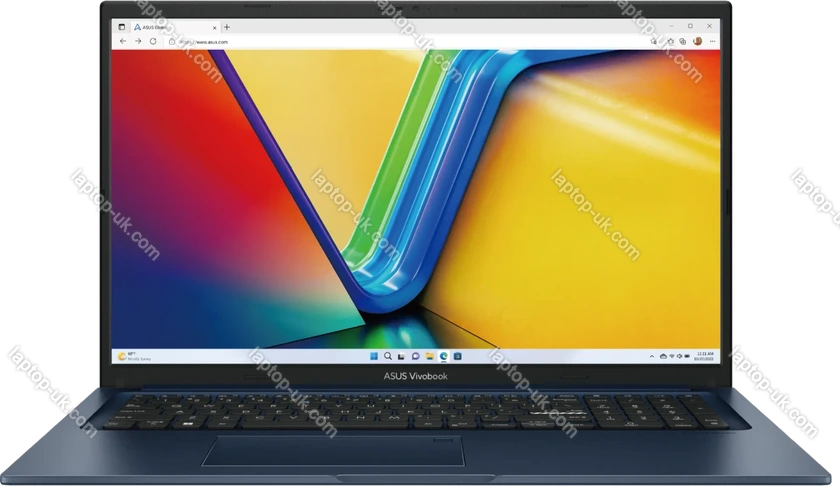
Task: Open the browser settings and more menu
Action: coord(712,42)
